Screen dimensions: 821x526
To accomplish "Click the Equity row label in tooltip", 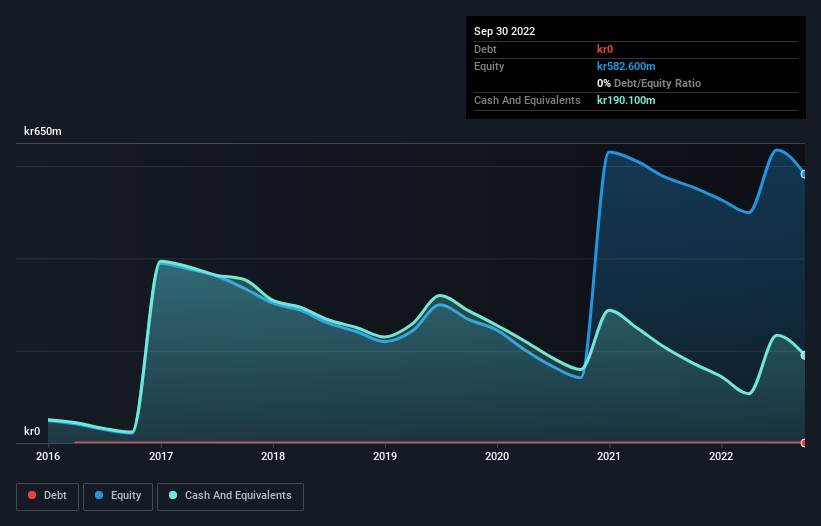I will tap(489, 66).
